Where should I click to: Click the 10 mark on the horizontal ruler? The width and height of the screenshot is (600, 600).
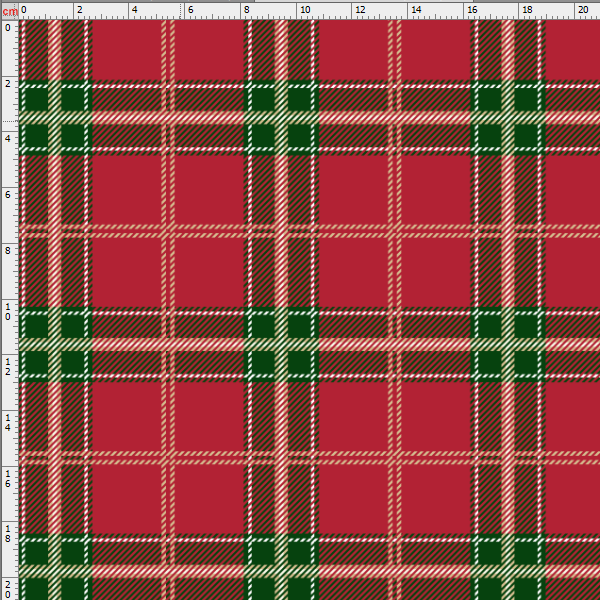click(305, 10)
